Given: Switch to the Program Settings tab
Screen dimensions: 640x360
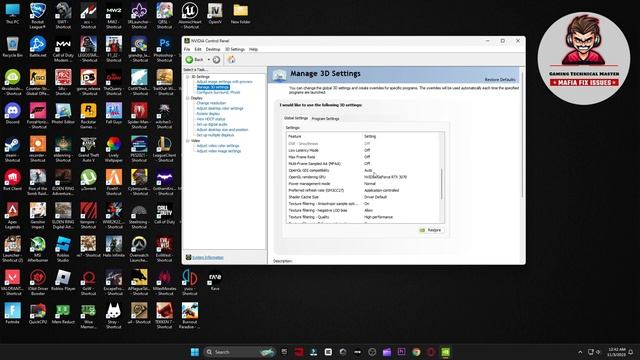Looking at the screenshot, I should tap(325, 118).
